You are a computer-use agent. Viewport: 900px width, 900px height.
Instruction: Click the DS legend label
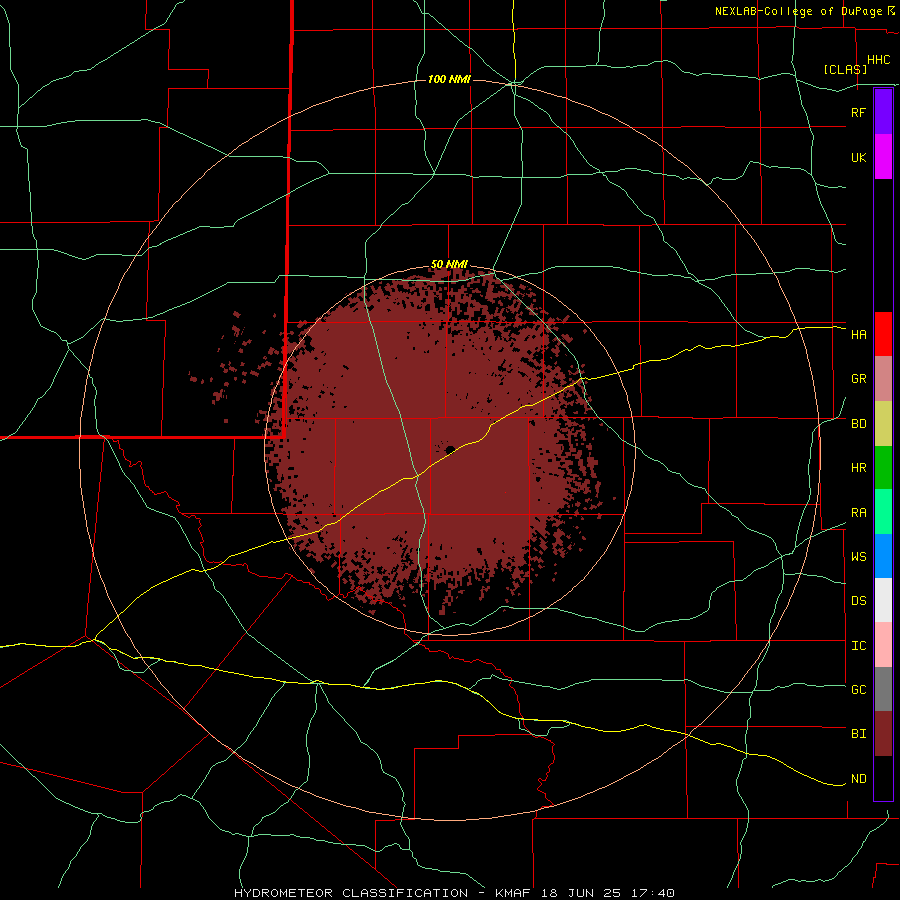coord(858,601)
